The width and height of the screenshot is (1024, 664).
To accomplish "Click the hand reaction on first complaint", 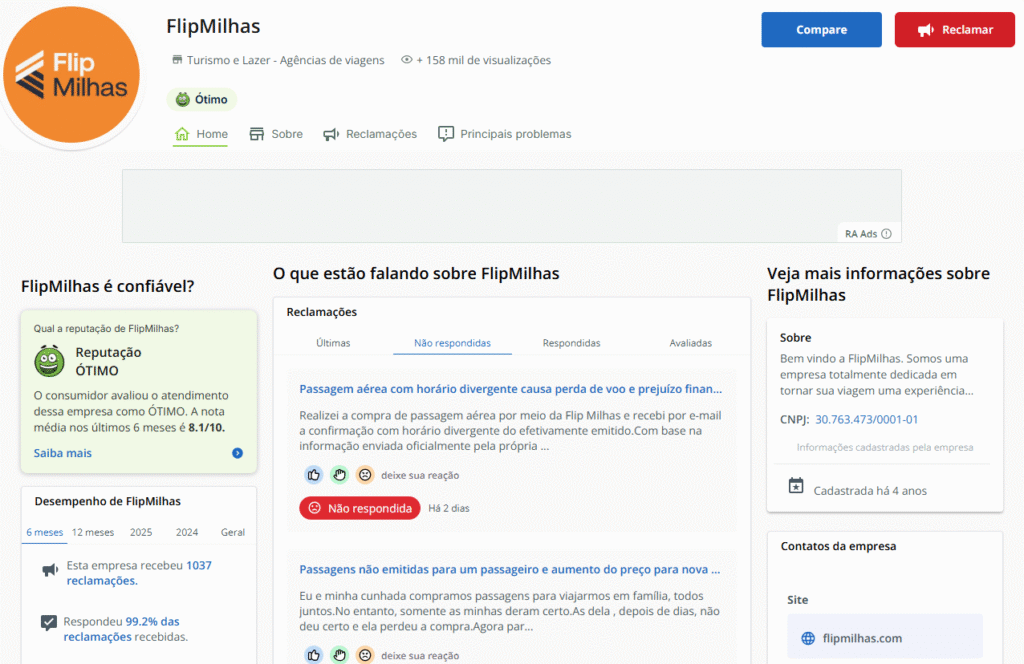I will 339,475.
